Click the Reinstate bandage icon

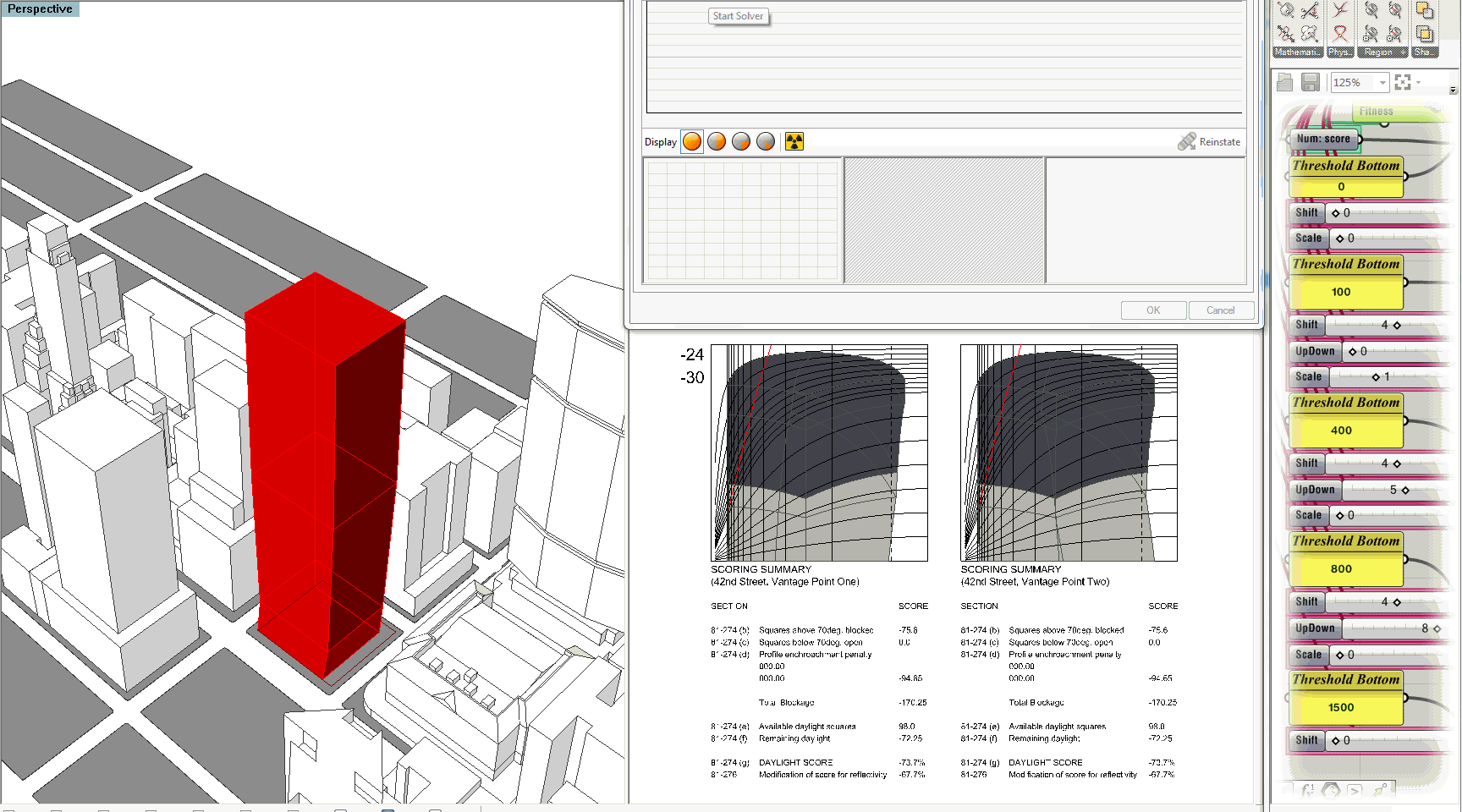[1188, 141]
